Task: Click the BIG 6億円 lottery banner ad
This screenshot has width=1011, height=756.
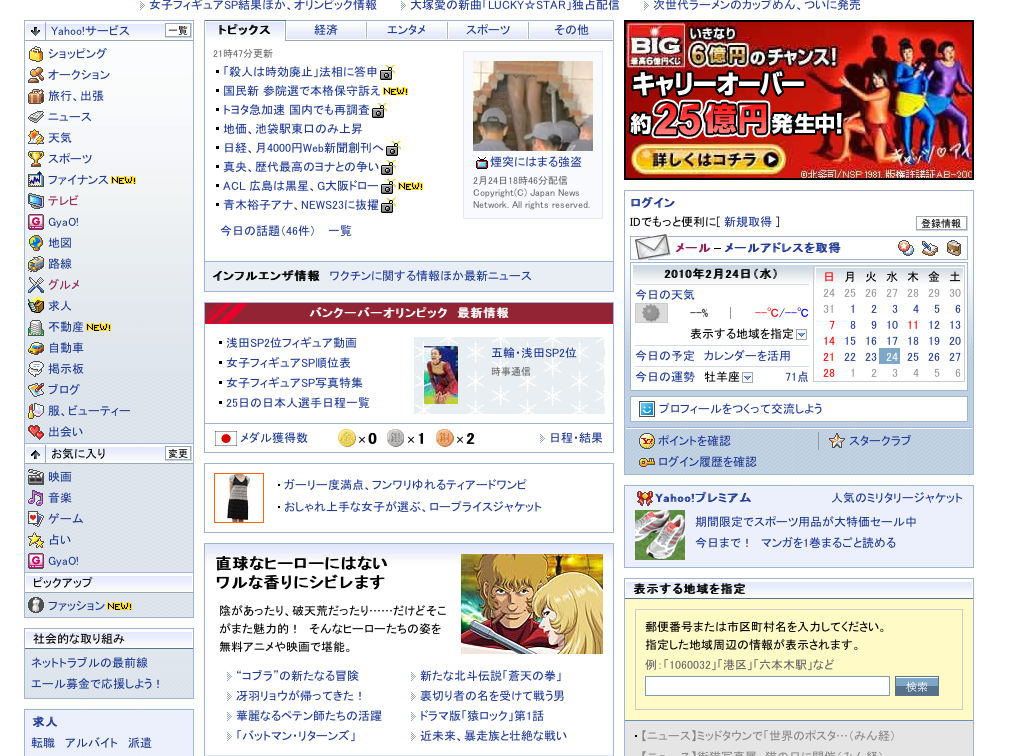Action: point(799,100)
